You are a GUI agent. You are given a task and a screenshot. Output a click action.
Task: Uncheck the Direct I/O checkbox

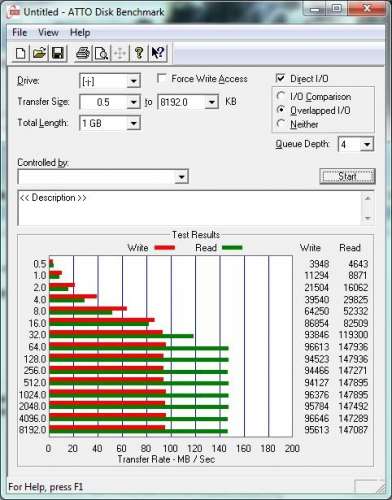point(281,78)
